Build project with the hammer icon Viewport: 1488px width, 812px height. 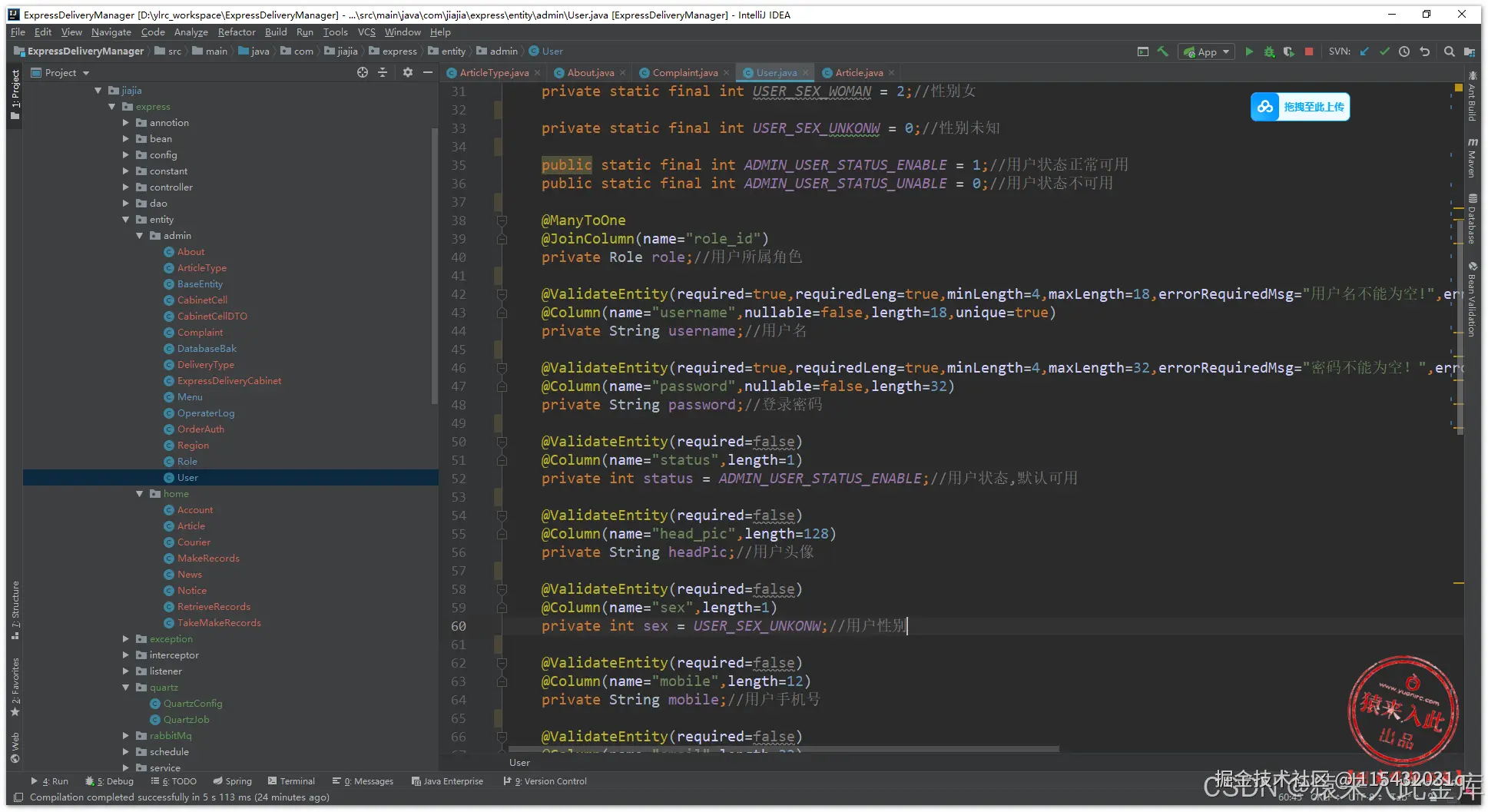tap(1163, 51)
